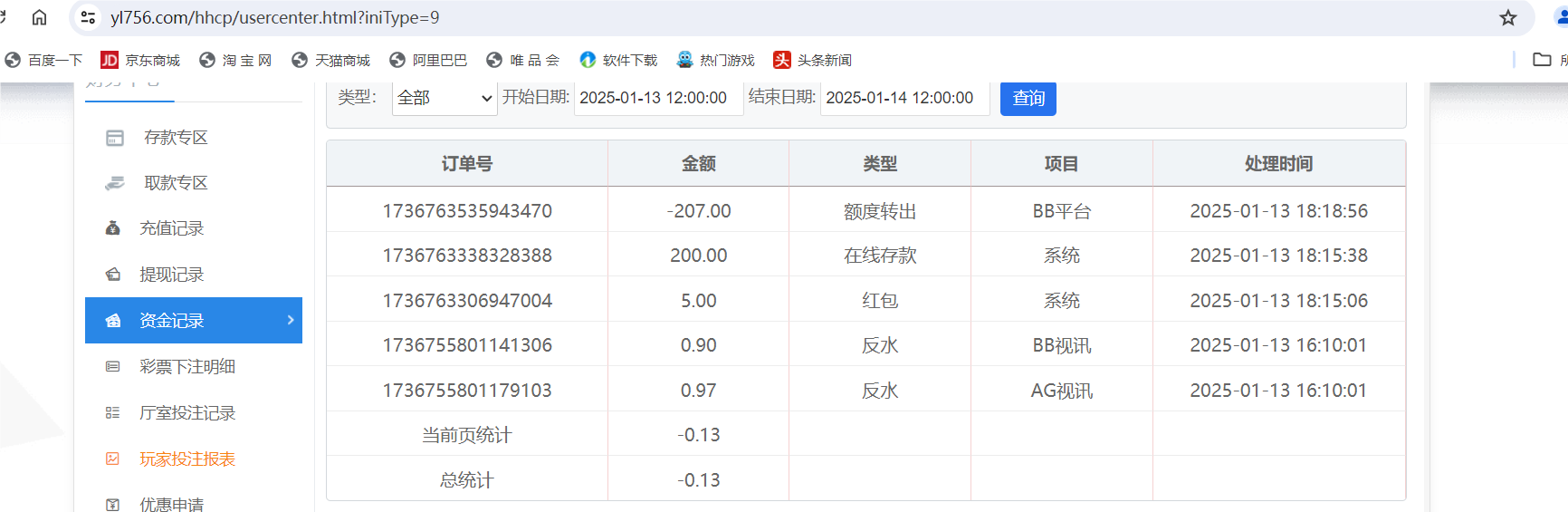Expand the 资金记录 chevron arrow
Screen dimensions: 1568x512
(291, 320)
